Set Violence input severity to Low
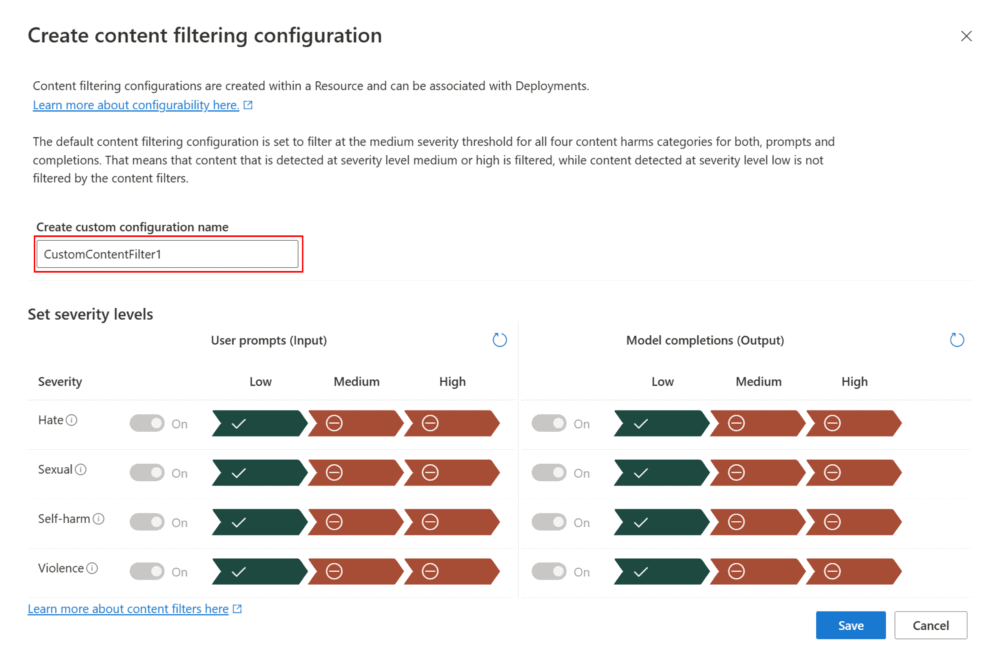 coord(260,571)
